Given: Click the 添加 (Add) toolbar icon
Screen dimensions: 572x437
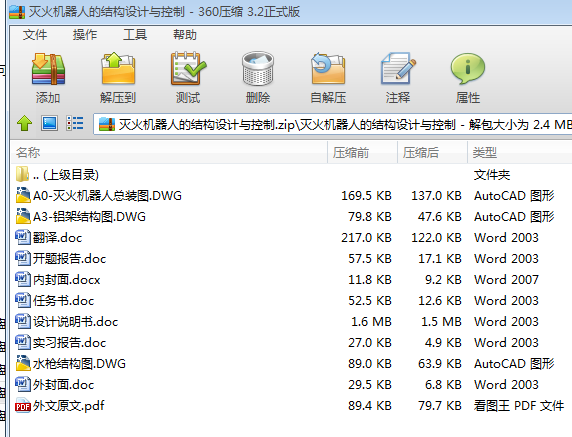Looking at the screenshot, I should click(x=48, y=69).
